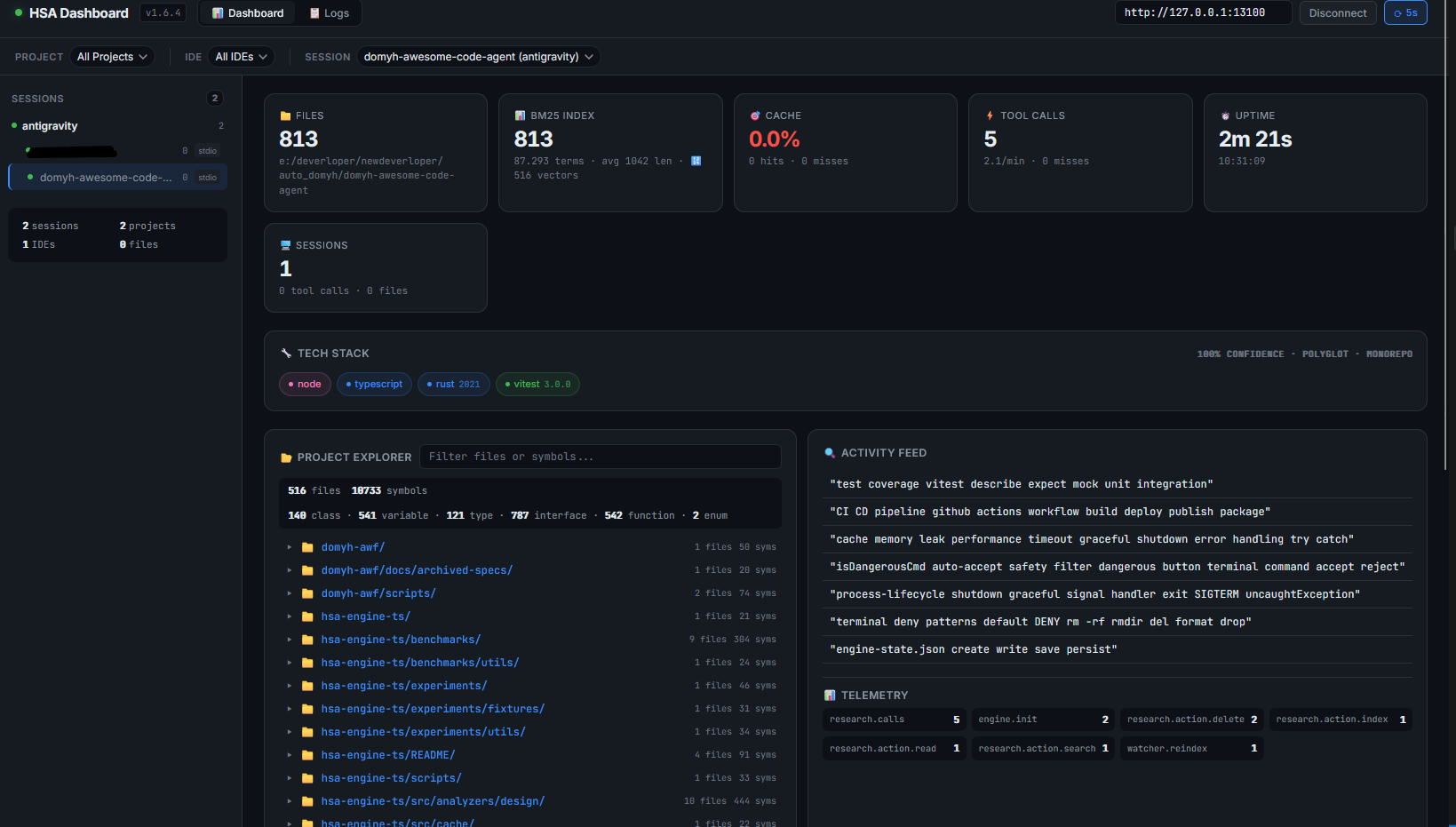Click the Uptime card icon

pyautogui.click(x=1225, y=116)
